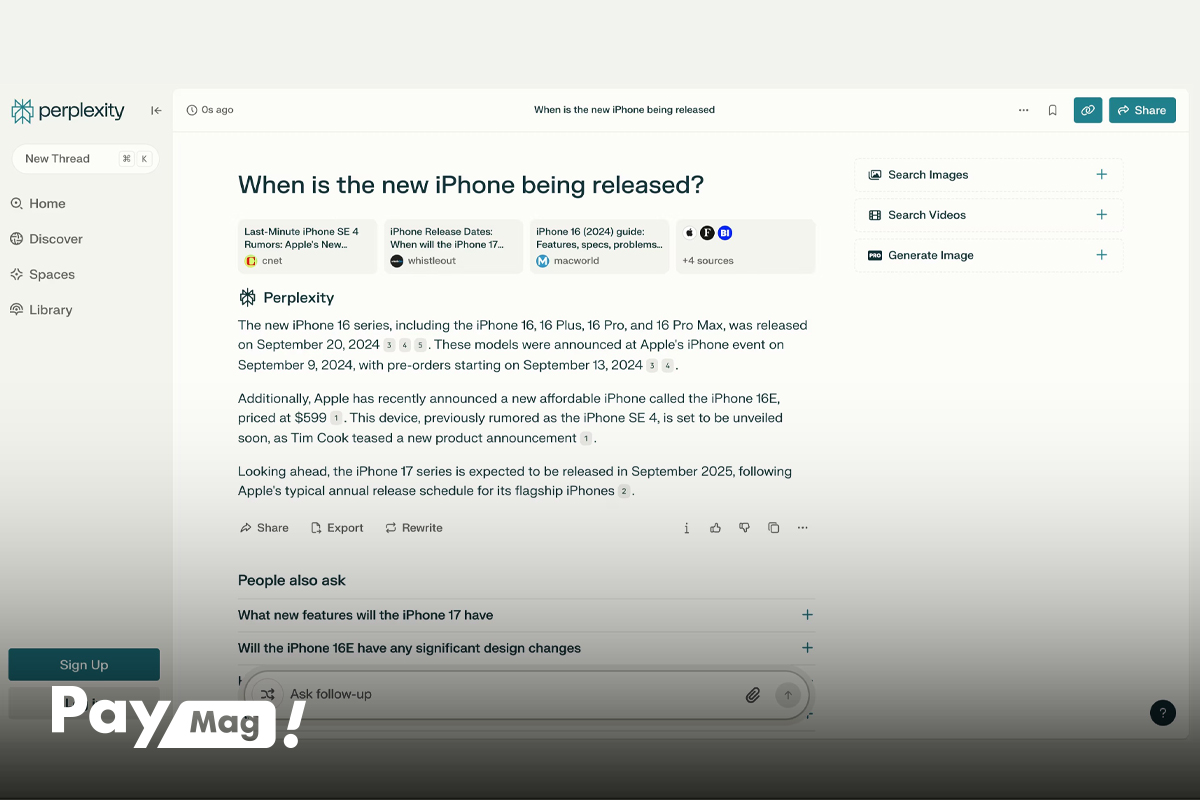Screen dimensions: 1200x800
Task: Open Spaces section
Action: pyautogui.click(x=42, y=274)
